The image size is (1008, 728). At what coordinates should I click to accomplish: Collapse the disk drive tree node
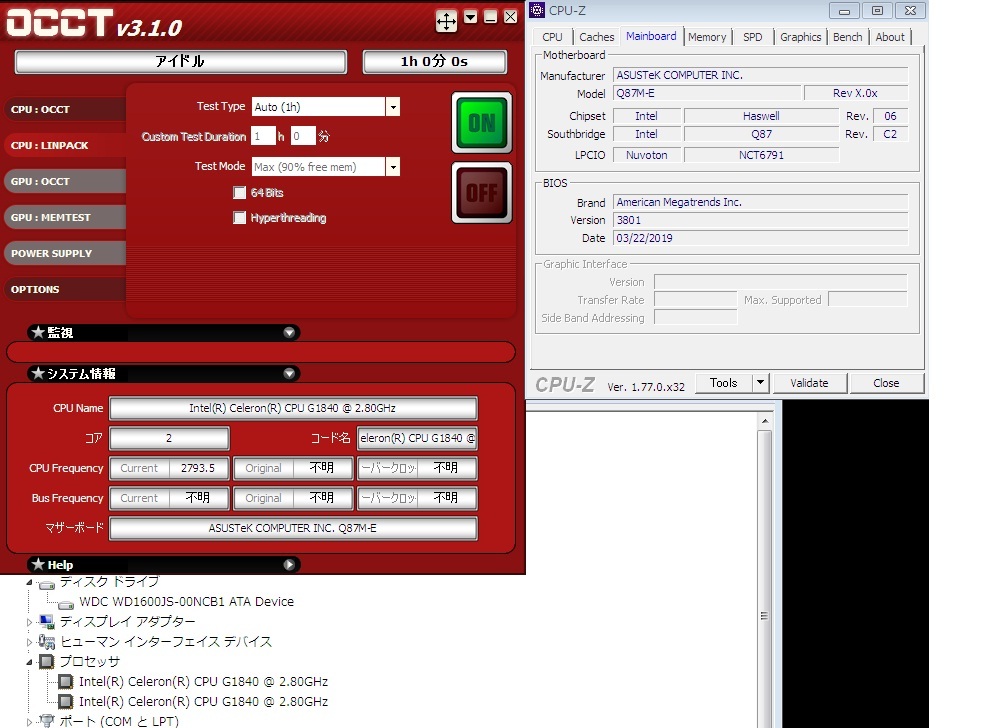(29, 582)
